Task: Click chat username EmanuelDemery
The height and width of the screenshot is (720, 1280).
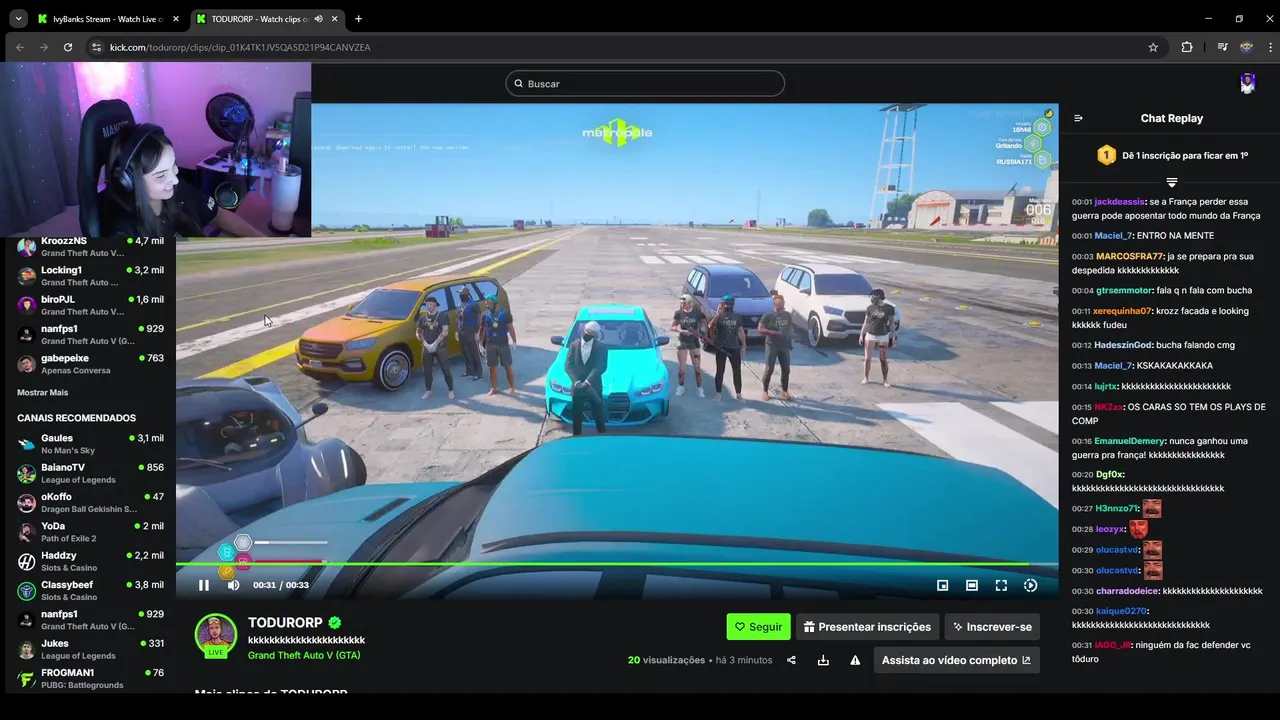Action: [x=1130, y=441]
